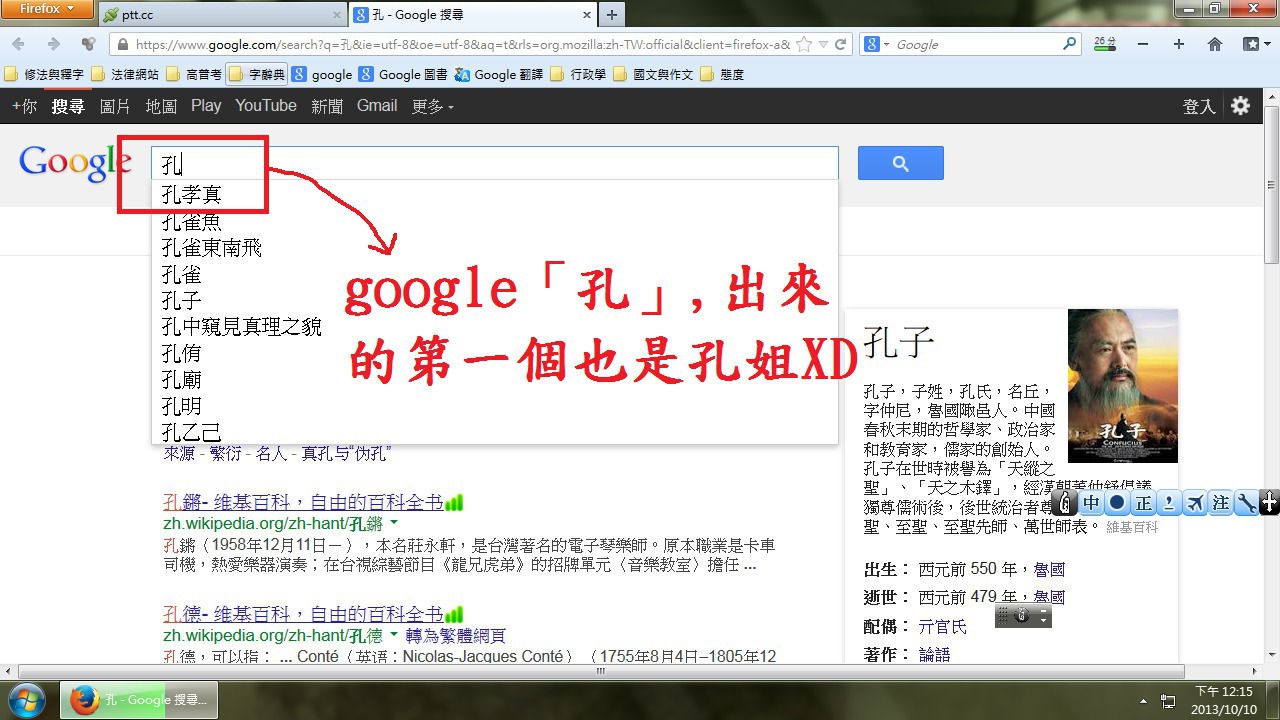Expand green arrow next to 孔德 URL
This screenshot has height=720, width=1280.
(394, 635)
